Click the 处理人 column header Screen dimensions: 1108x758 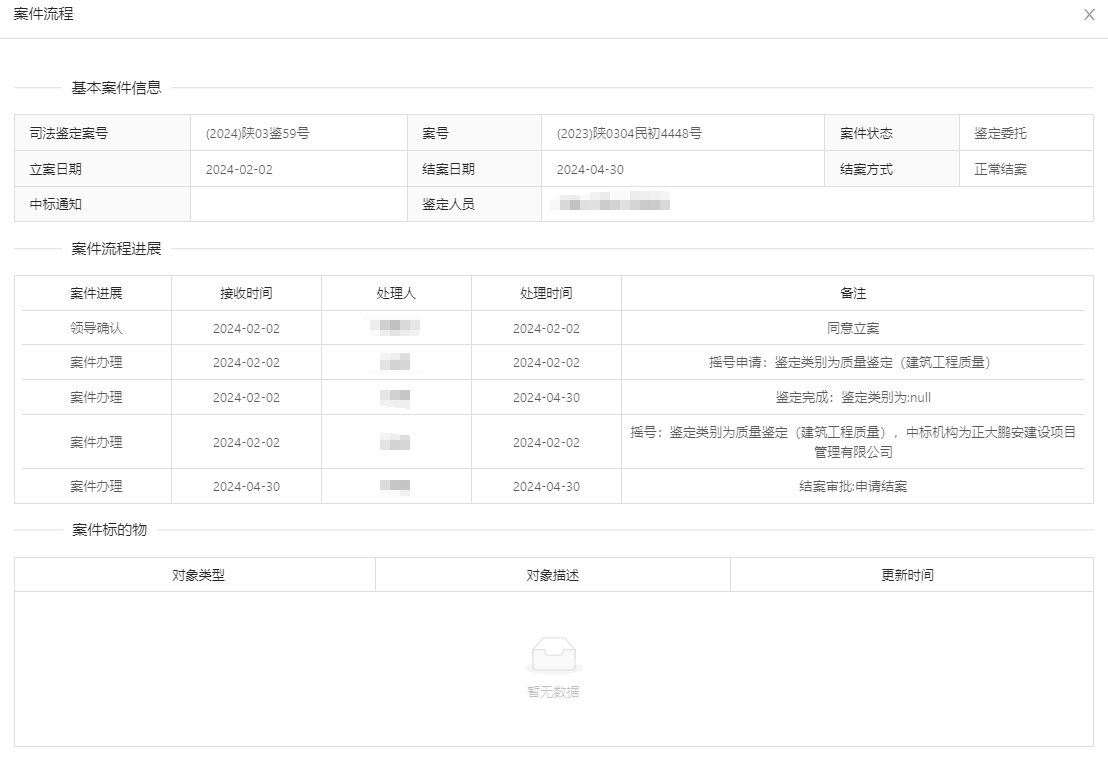point(396,293)
